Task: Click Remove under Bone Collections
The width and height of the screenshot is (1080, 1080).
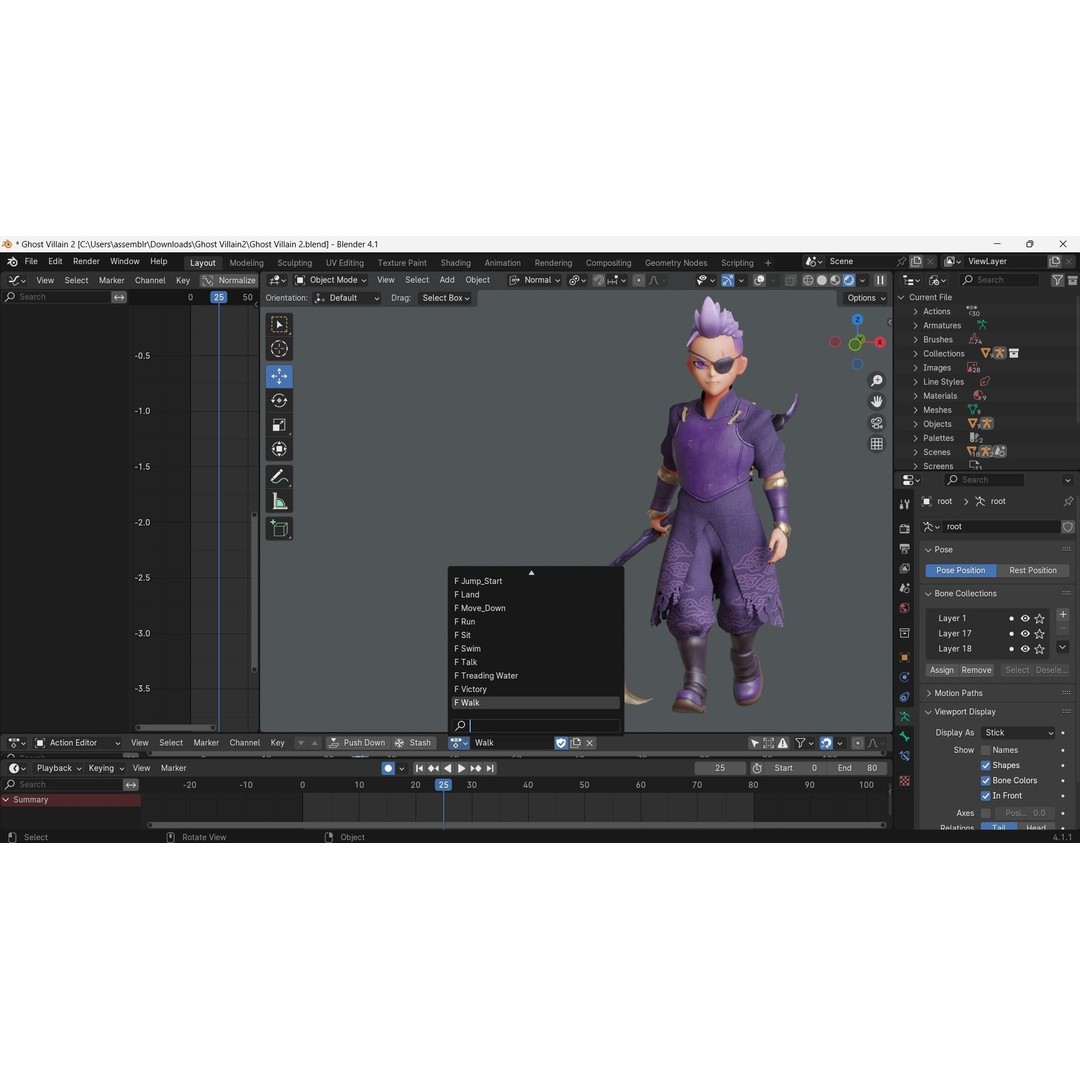Action: point(976,670)
